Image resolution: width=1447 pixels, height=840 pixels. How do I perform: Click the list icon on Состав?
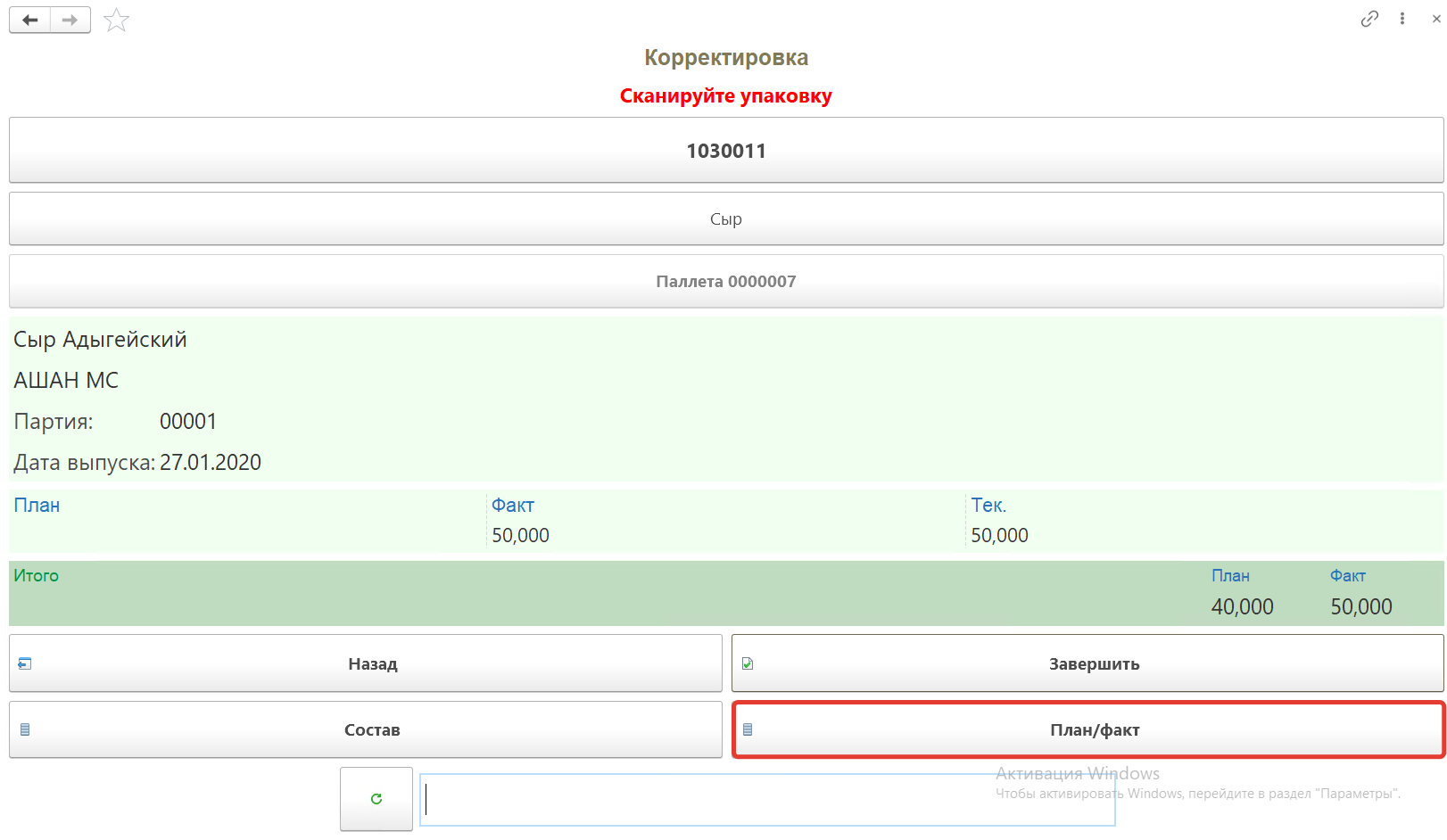point(25,729)
